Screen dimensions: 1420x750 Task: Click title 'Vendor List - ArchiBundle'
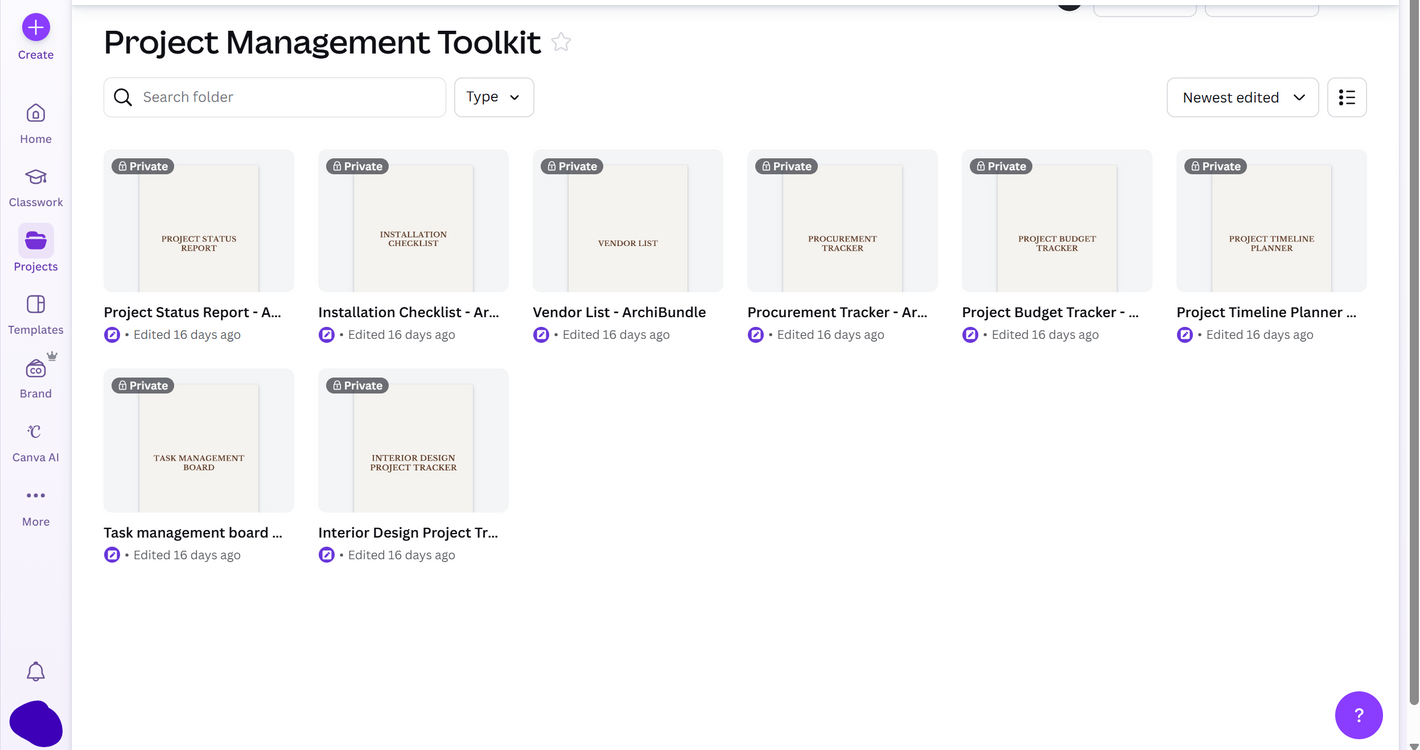pos(619,312)
